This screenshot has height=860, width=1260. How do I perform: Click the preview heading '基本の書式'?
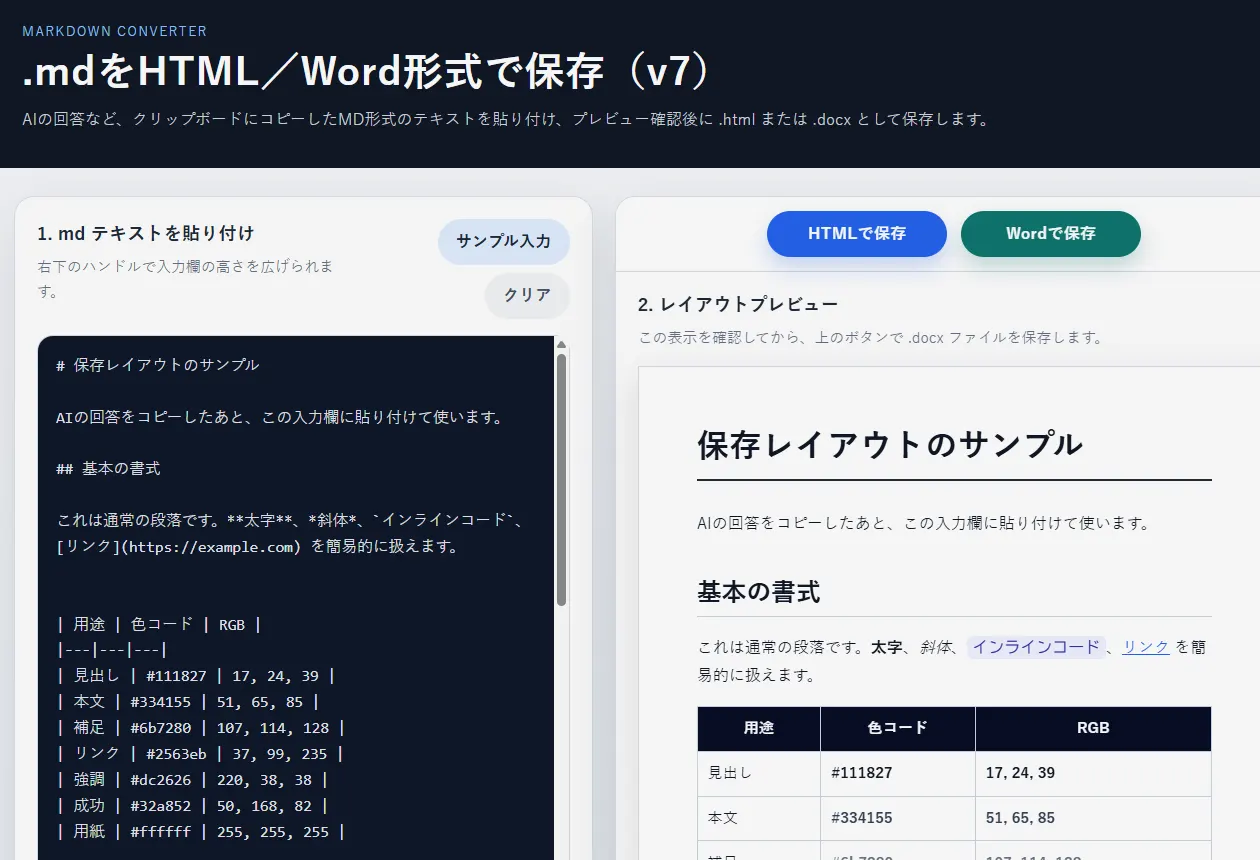coord(759,592)
